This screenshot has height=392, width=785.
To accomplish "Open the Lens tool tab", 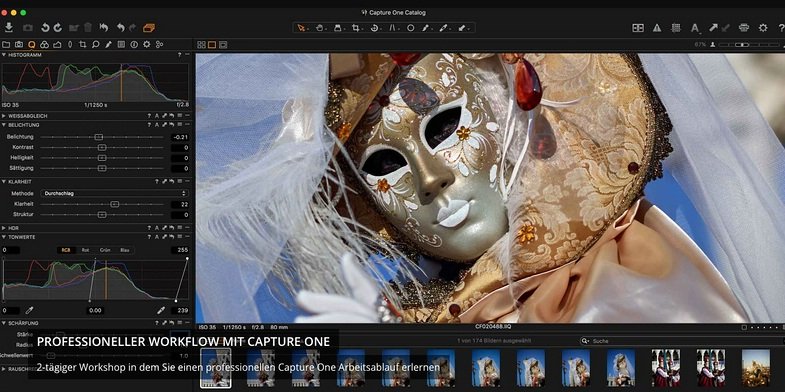I will 70,45.
